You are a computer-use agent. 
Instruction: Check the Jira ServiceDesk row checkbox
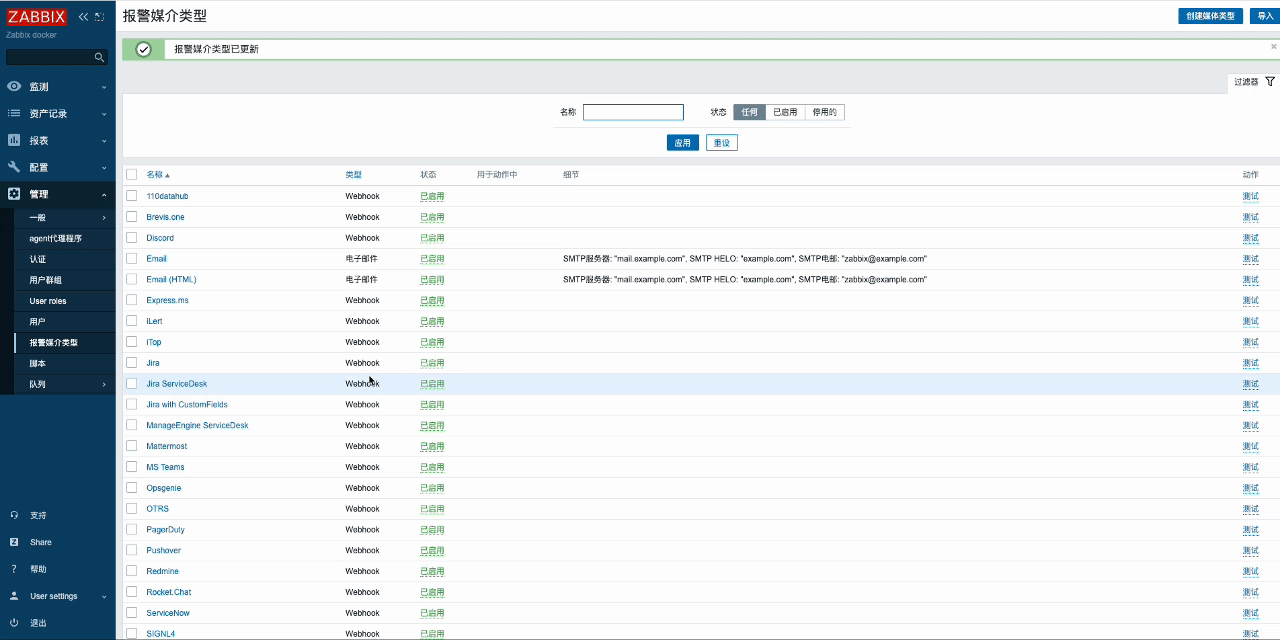tap(131, 383)
